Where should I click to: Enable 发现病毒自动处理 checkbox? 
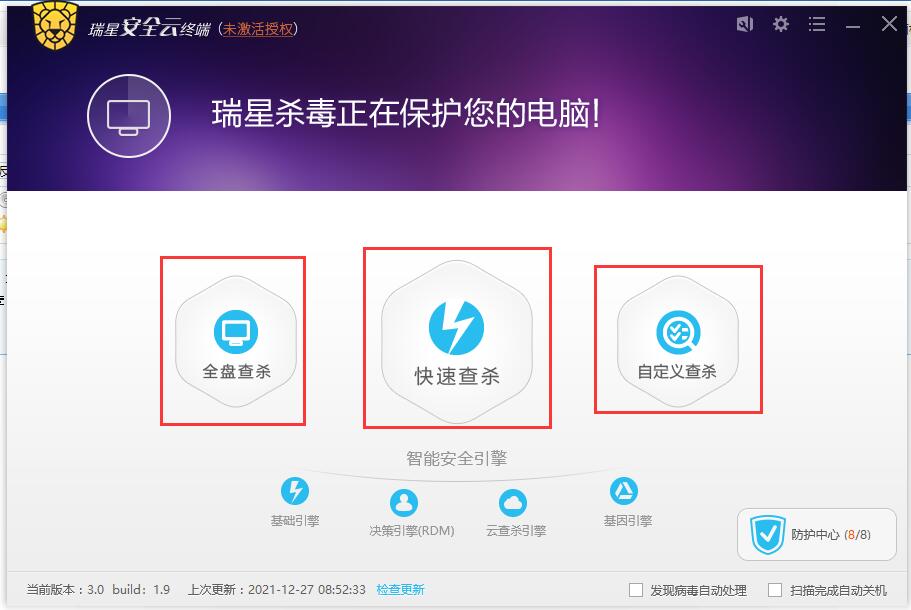click(x=636, y=590)
